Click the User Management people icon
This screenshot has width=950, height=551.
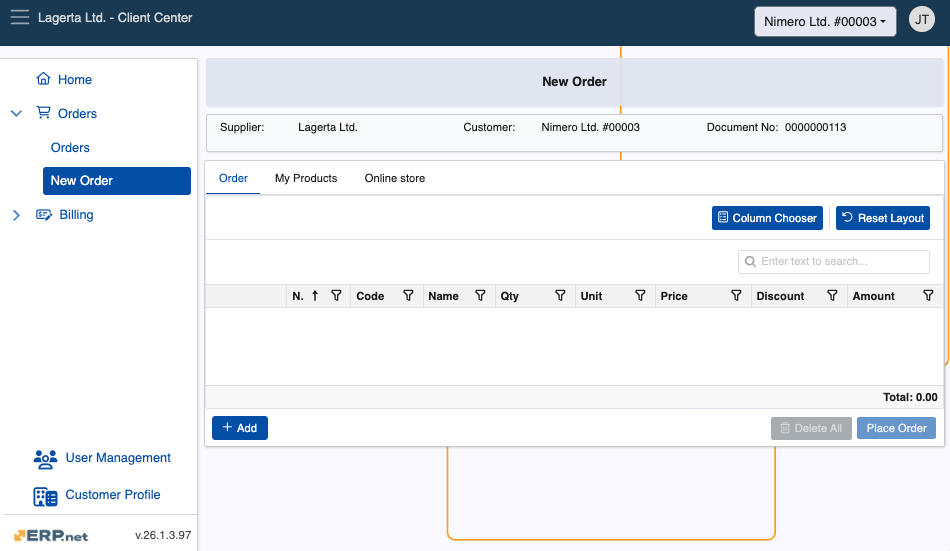[45, 459]
